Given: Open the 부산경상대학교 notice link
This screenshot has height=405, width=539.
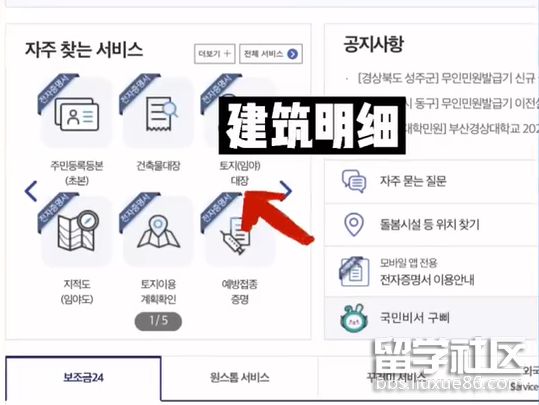Looking at the screenshot, I should [x=471, y=129].
